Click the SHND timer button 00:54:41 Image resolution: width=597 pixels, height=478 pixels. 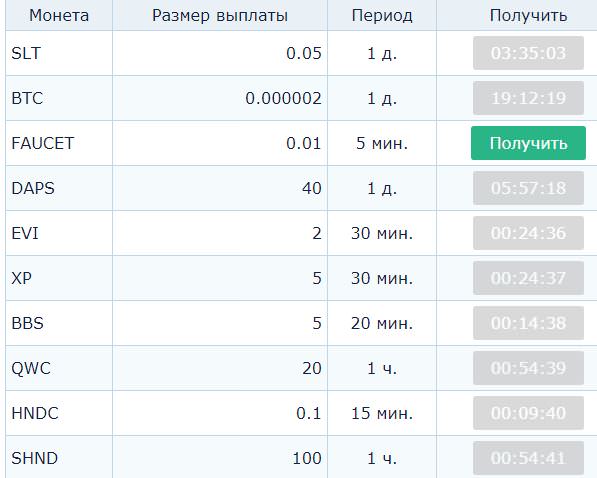point(528,457)
